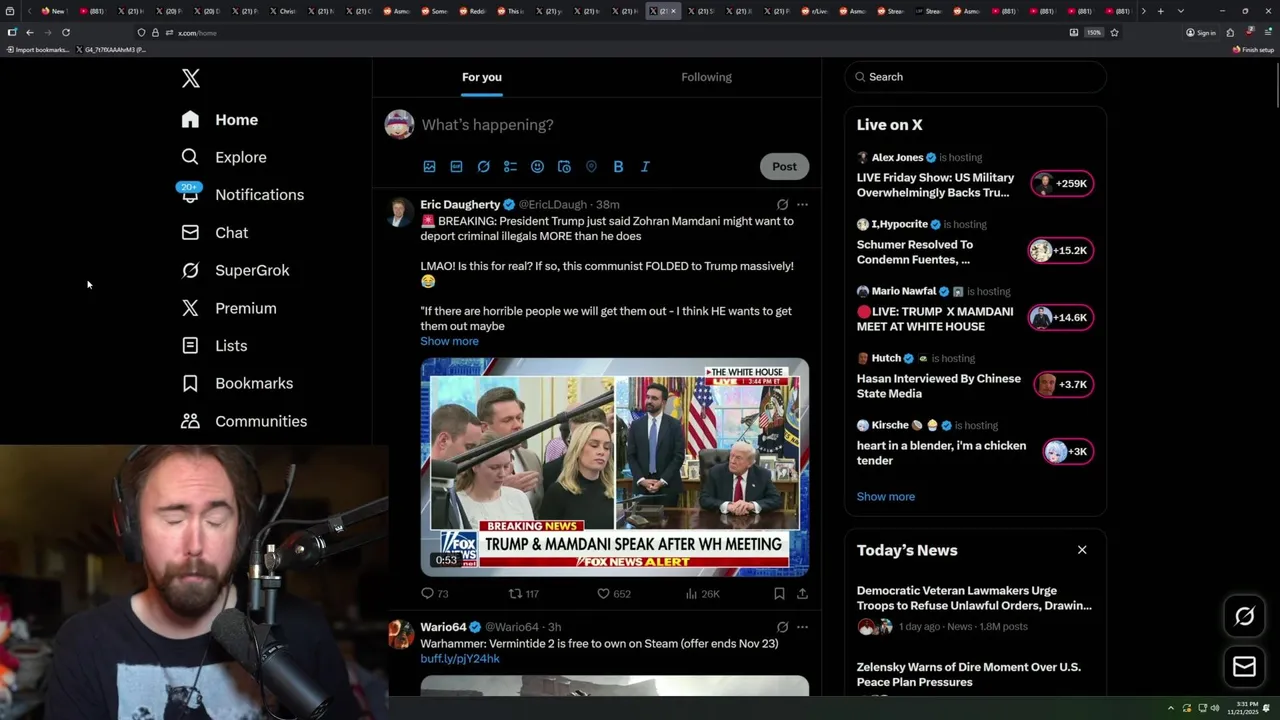Open Chat from the sidebar
1280x720 pixels.
pos(215,233)
